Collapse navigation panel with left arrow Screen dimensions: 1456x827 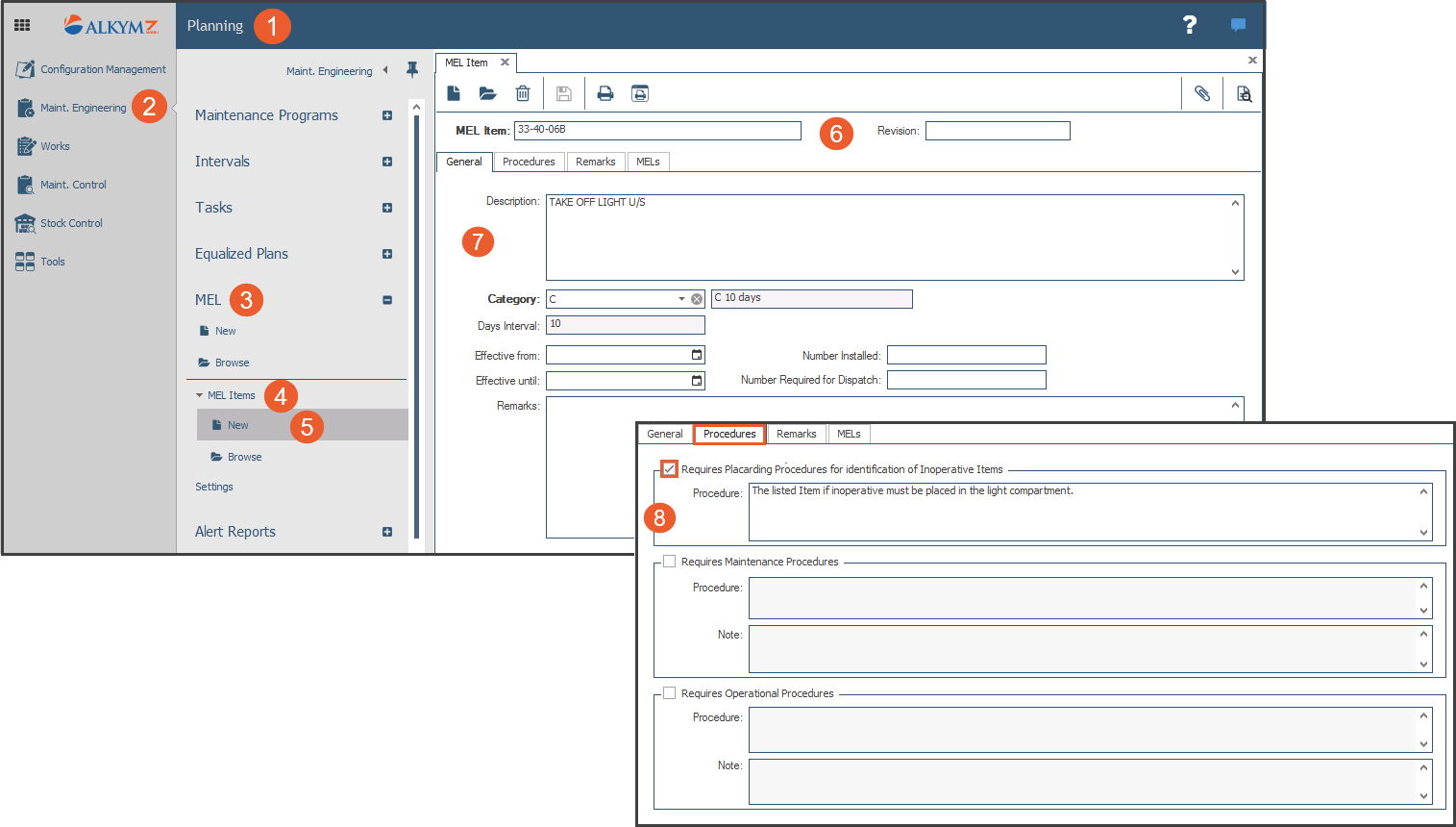click(385, 70)
